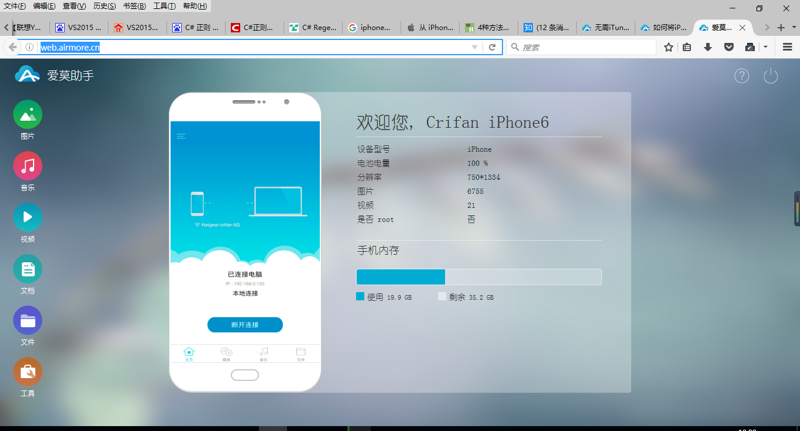The height and width of the screenshot is (431, 800).
Task: Switch to the first VS2015 tab
Action: pyautogui.click(x=79, y=28)
